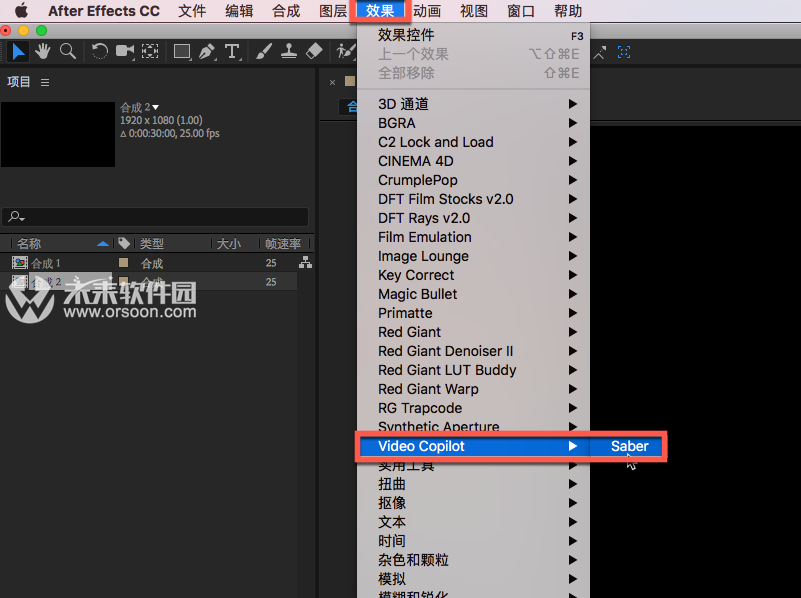
Task: Expand the Red Giant LUT Buddy submenu
Action: click(474, 370)
